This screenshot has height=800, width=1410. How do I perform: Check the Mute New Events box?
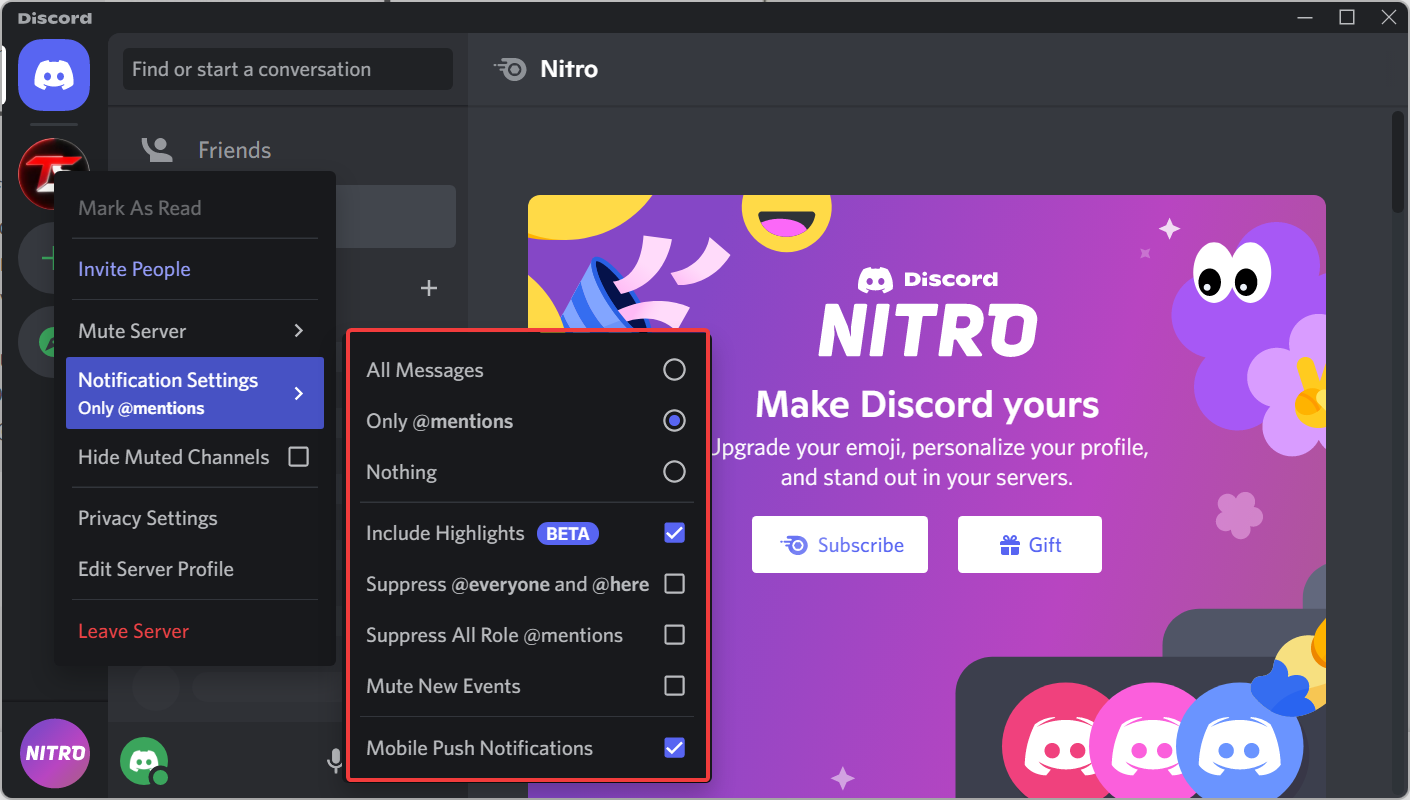(675, 686)
